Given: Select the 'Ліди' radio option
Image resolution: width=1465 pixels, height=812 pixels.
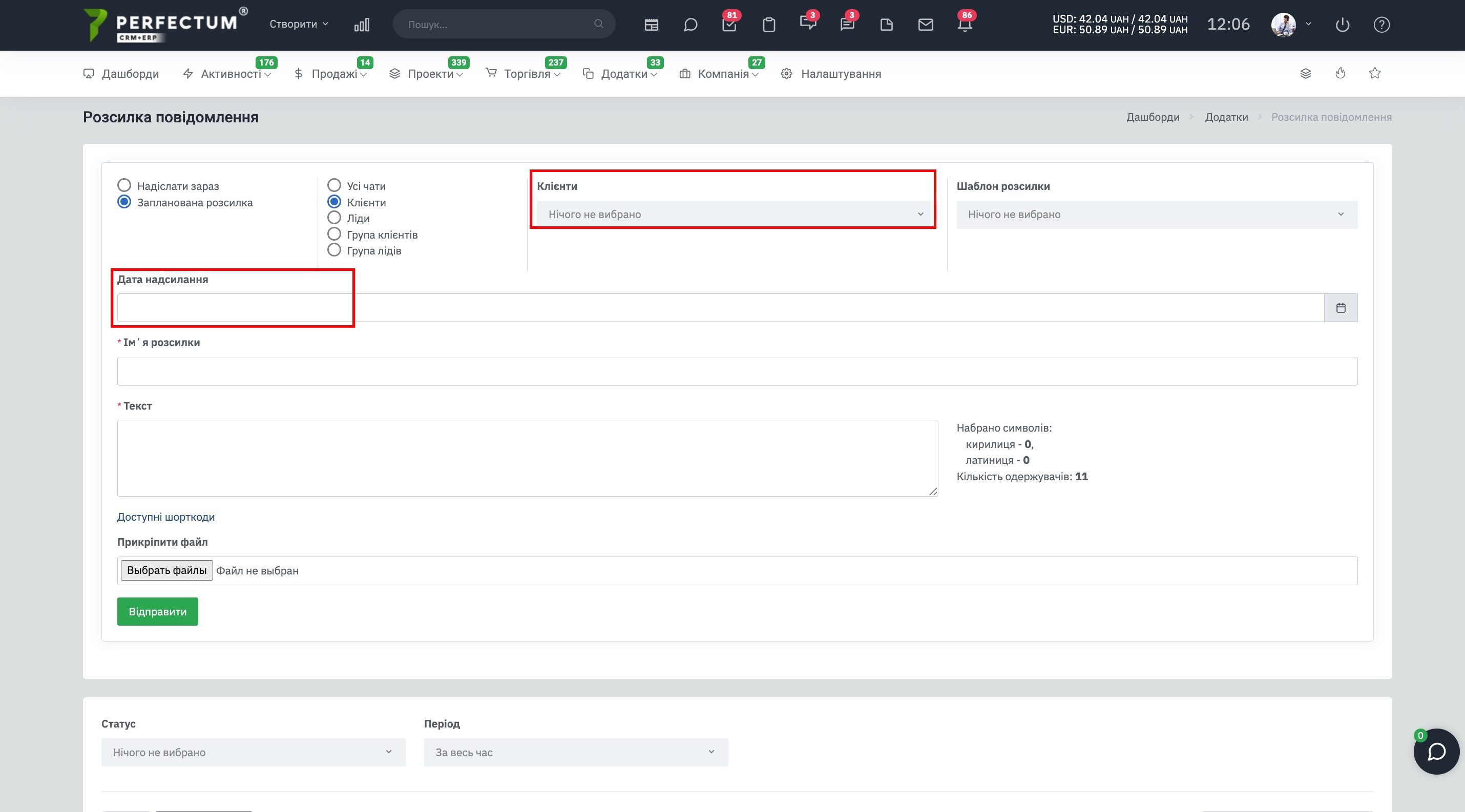Looking at the screenshot, I should [334, 218].
